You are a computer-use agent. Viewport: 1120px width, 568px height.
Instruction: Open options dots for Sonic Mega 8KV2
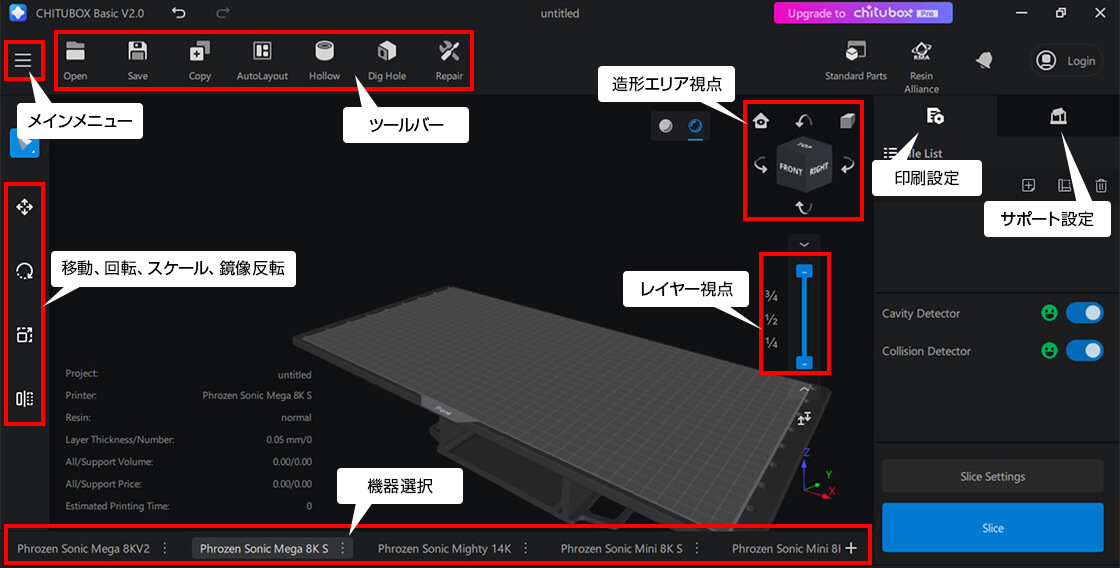pyautogui.click(x=166, y=548)
